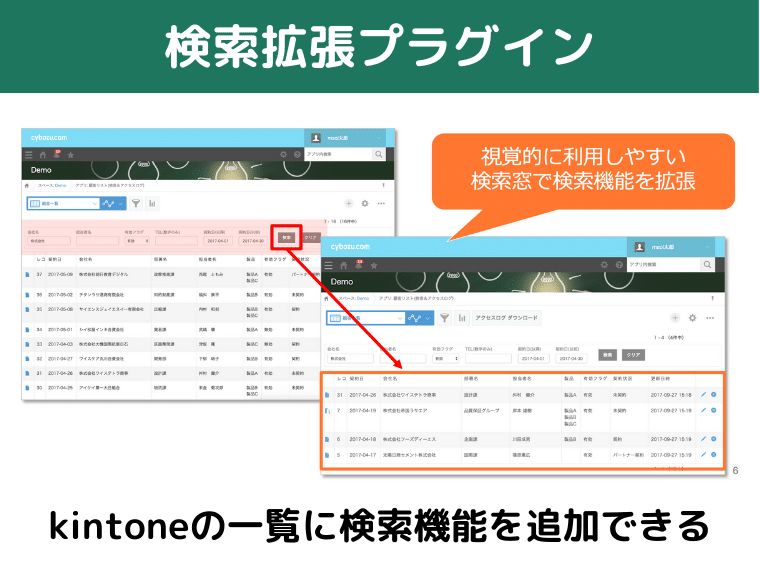
Task: Open the hamburger menu in right kintone window
Action: (x=329, y=265)
